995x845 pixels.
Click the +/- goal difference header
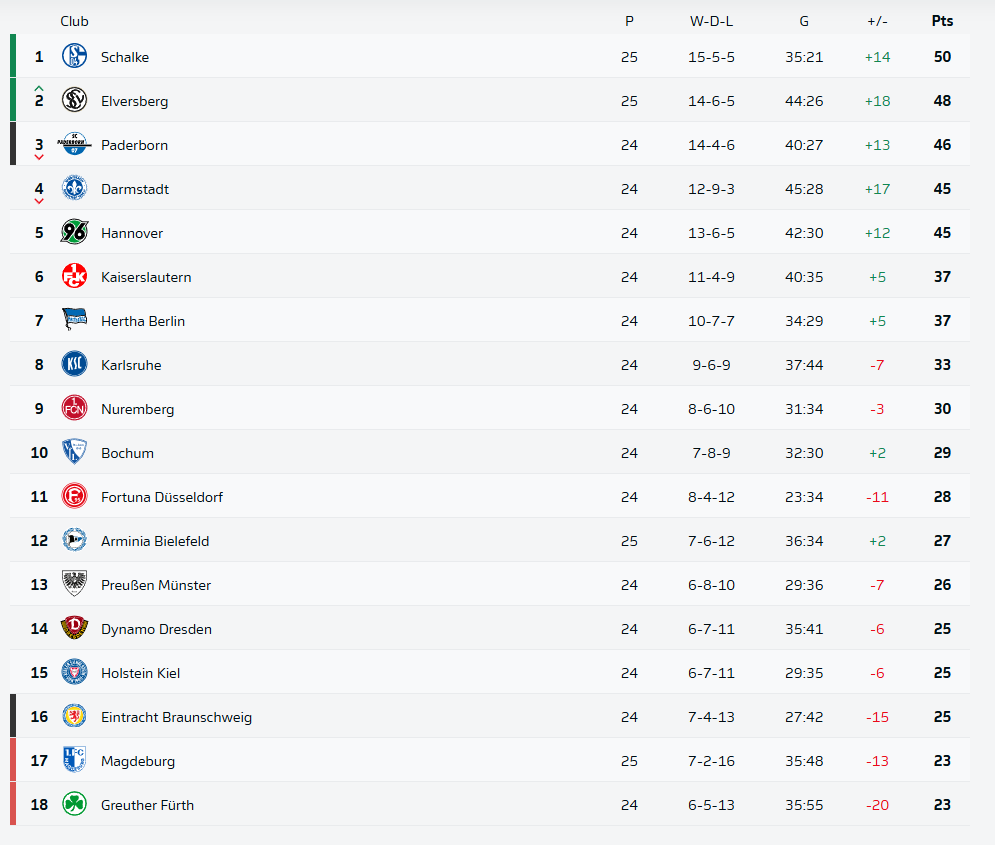(x=877, y=21)
